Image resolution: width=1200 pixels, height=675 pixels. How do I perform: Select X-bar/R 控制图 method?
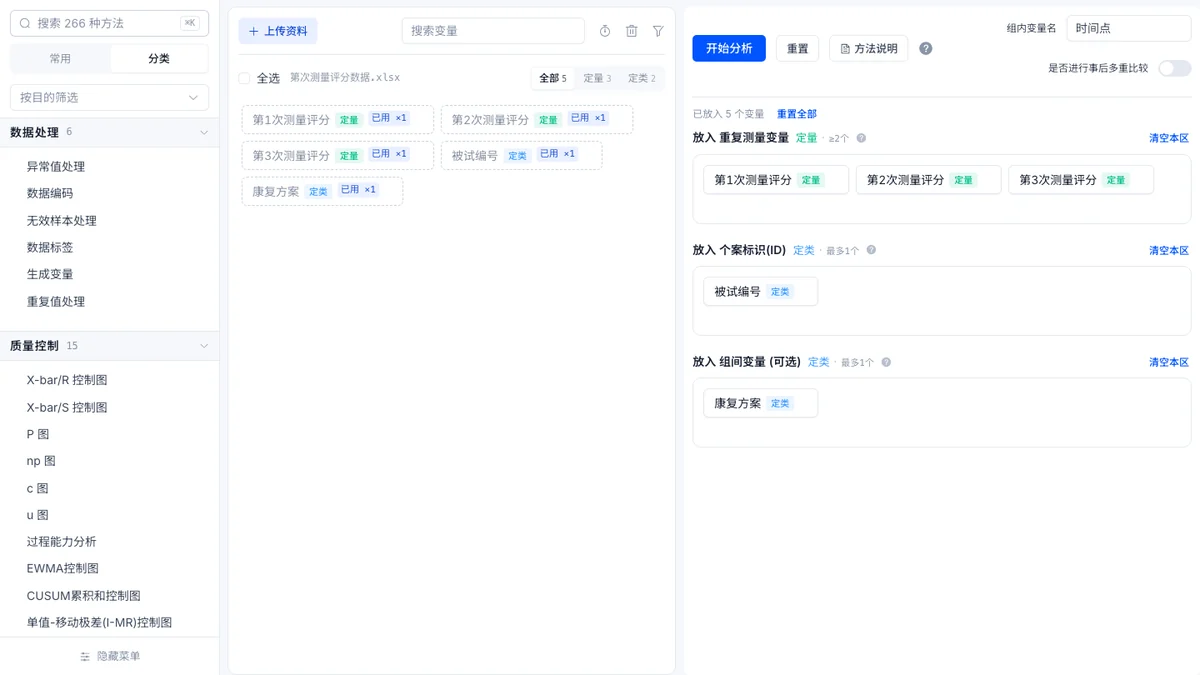coord(67,381)
